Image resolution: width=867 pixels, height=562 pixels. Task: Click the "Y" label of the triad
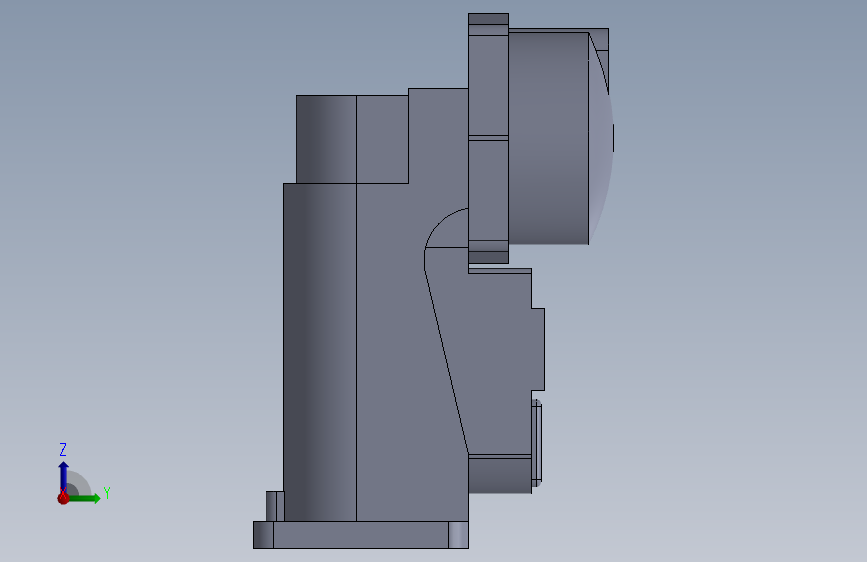107,493
